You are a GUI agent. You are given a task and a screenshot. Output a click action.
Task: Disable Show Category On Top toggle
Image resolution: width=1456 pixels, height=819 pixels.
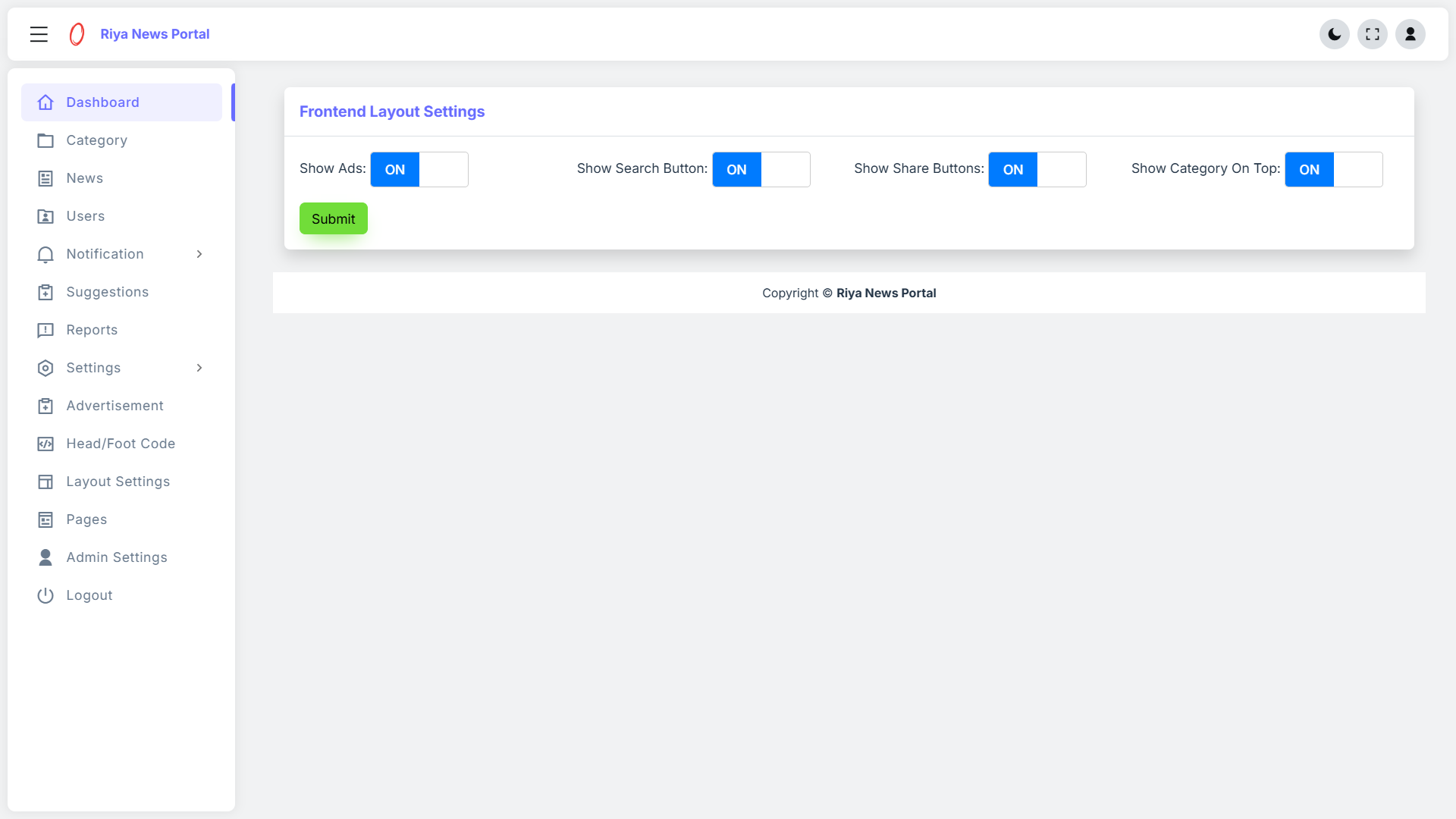click(x=1333, y=169)
